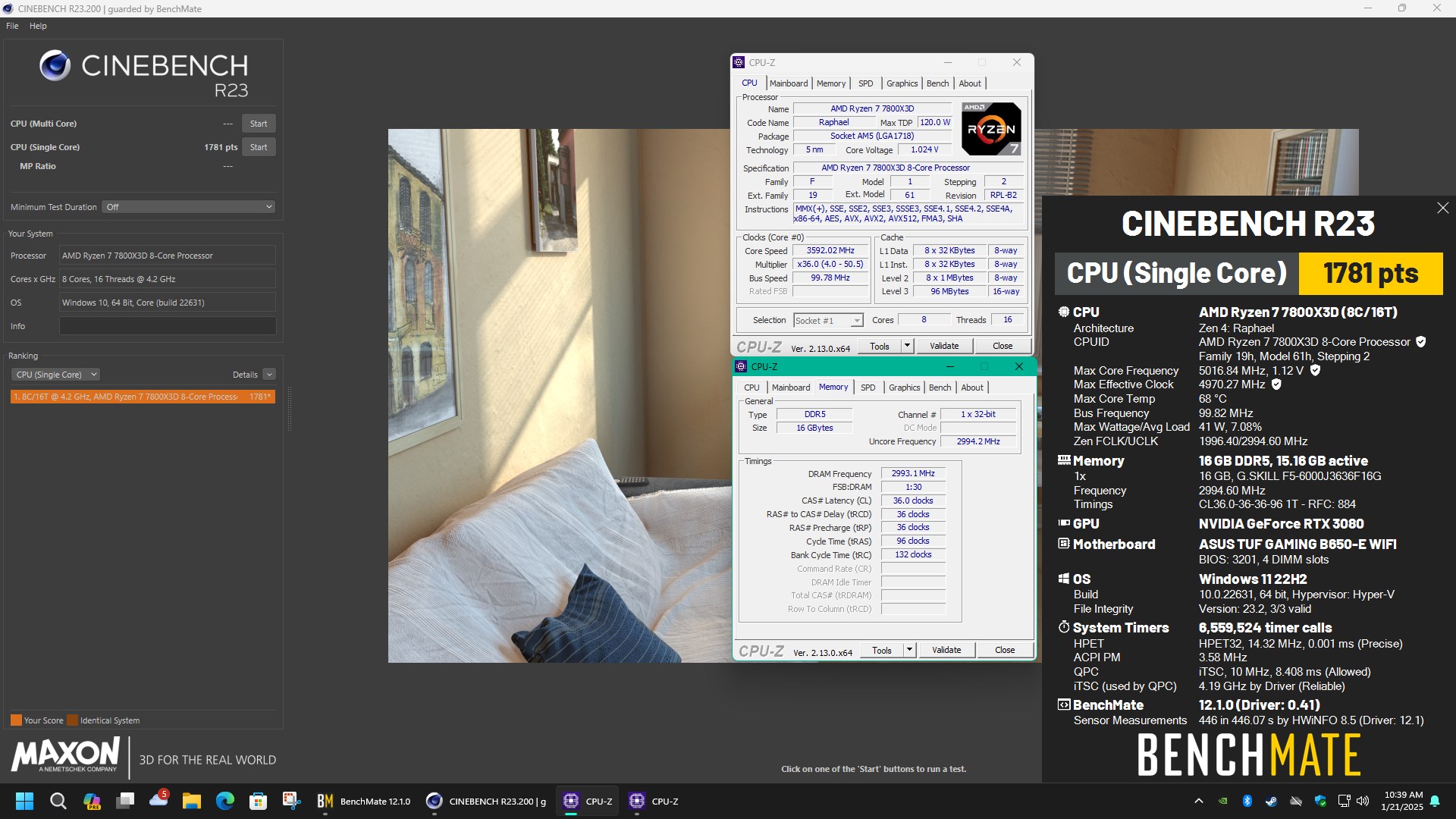Viewport: 1456px width, 819px height.
Task: Click Close button in top CPU-Z window
Action: (x=1003, y=346)
